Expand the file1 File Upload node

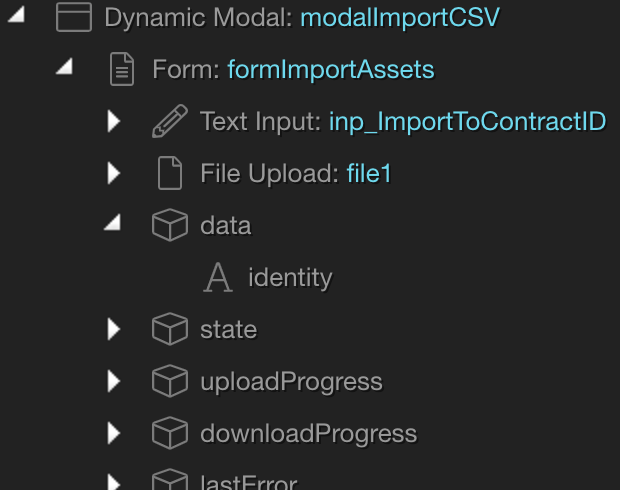click(x=114, y=174)
